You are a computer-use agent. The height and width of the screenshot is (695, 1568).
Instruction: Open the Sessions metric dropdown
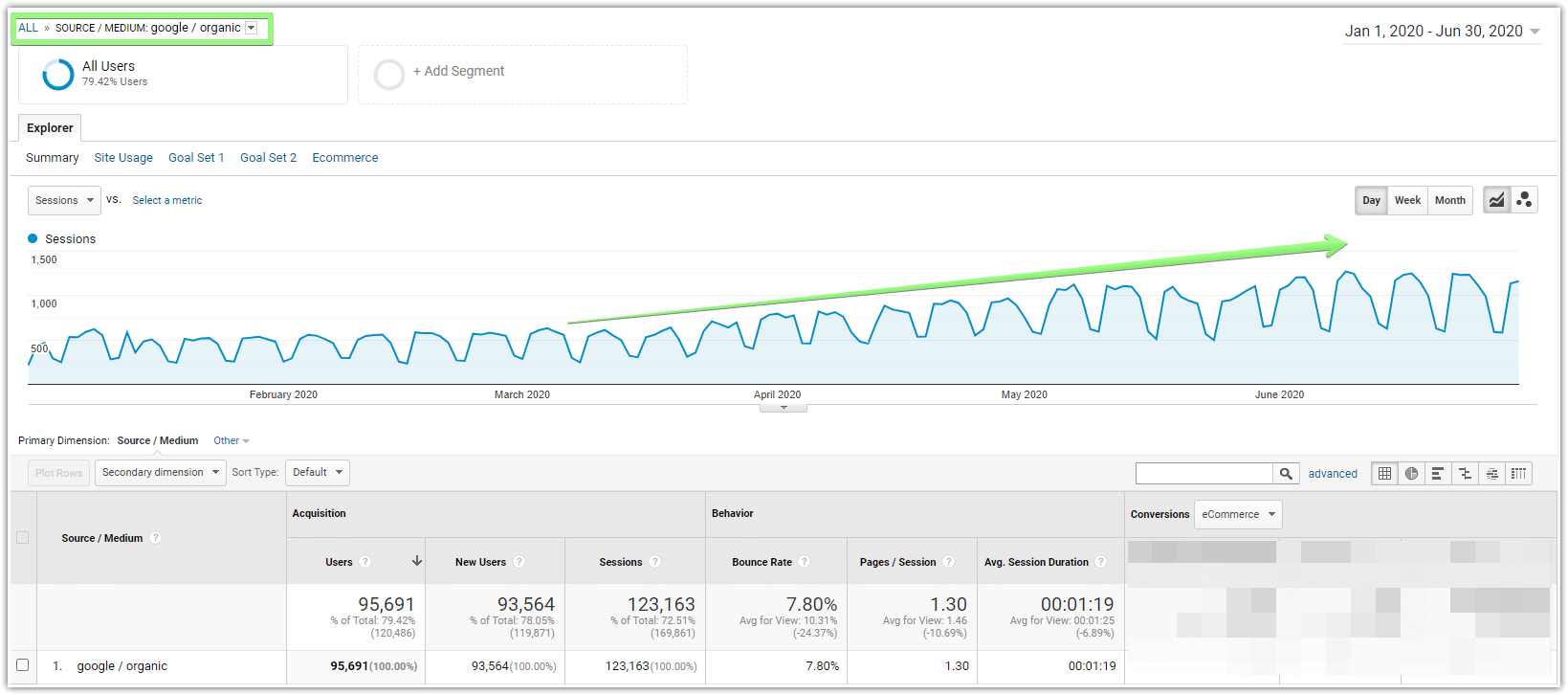point(64,200)
